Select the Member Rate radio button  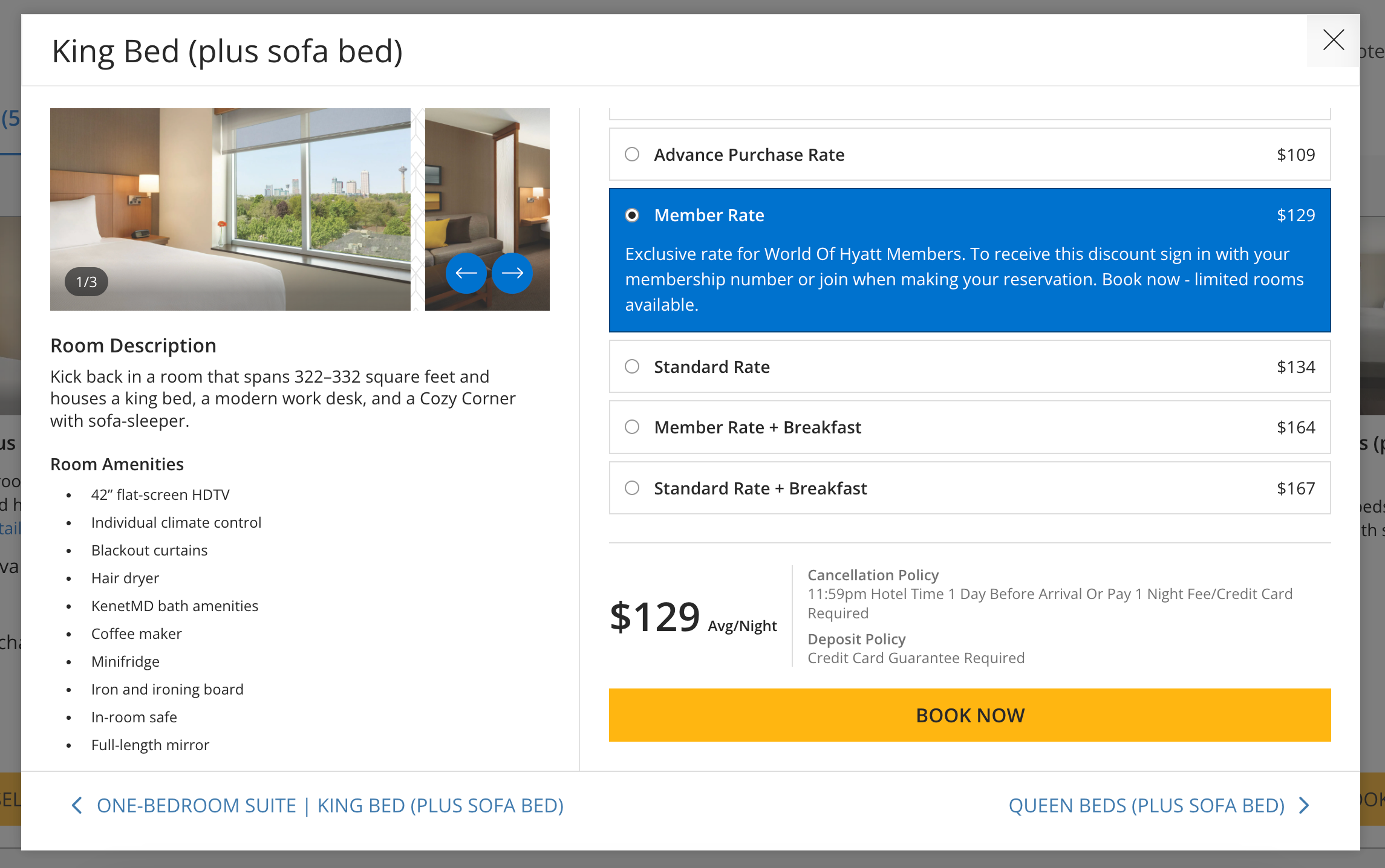click(632, 215)
